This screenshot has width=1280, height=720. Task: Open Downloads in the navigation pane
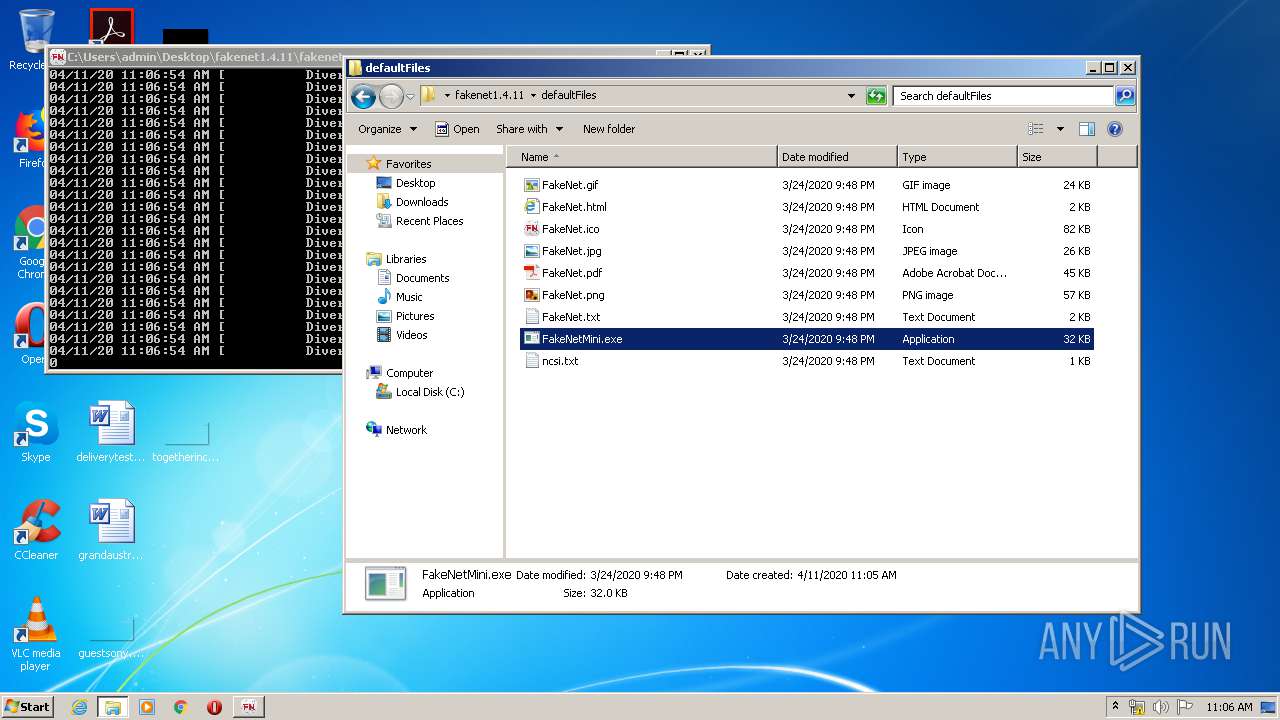tap(421, 202)
